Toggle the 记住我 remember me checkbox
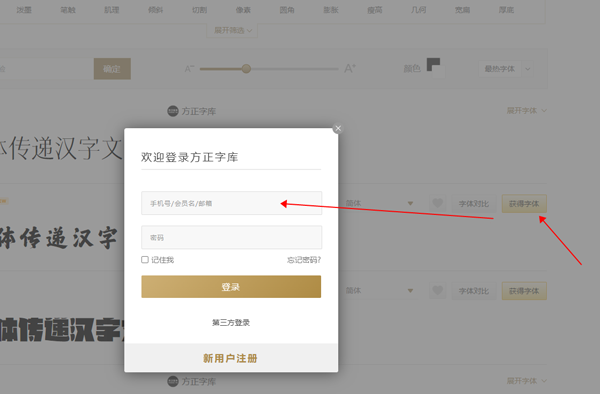The width and height of the screenshot is (600, 394). pos(145,260)
